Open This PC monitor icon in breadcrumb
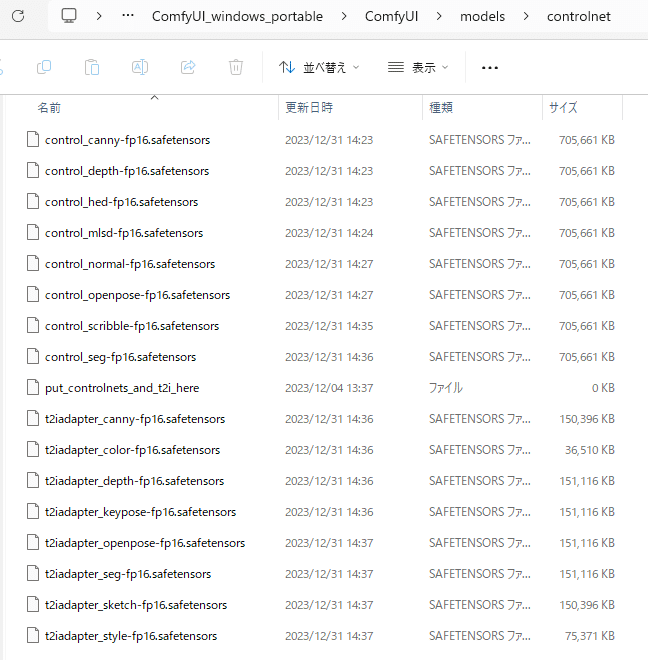This screenshot has height=660, width=648. pos(69,16)
